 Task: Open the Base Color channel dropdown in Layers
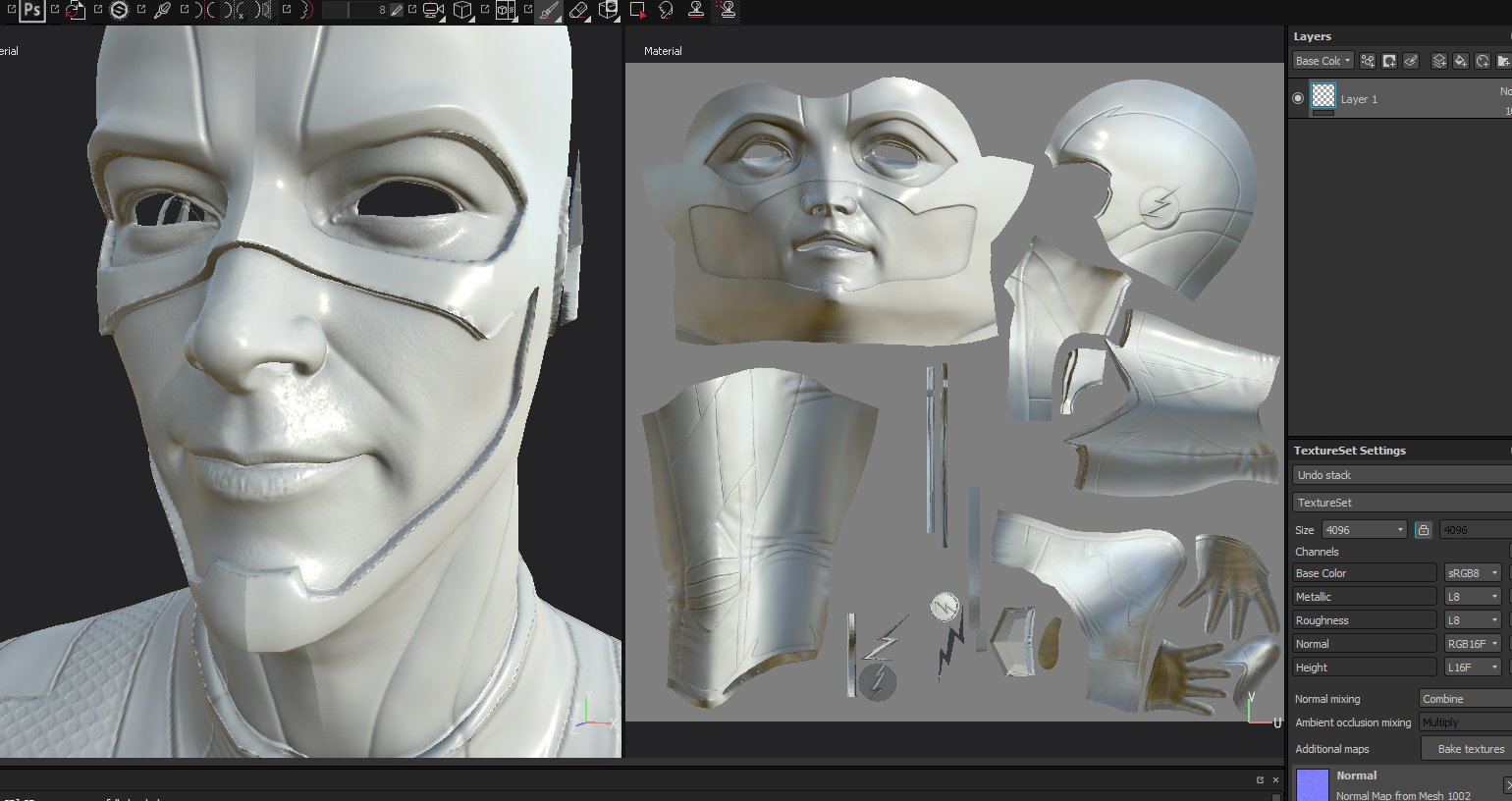click(1323, 61)
